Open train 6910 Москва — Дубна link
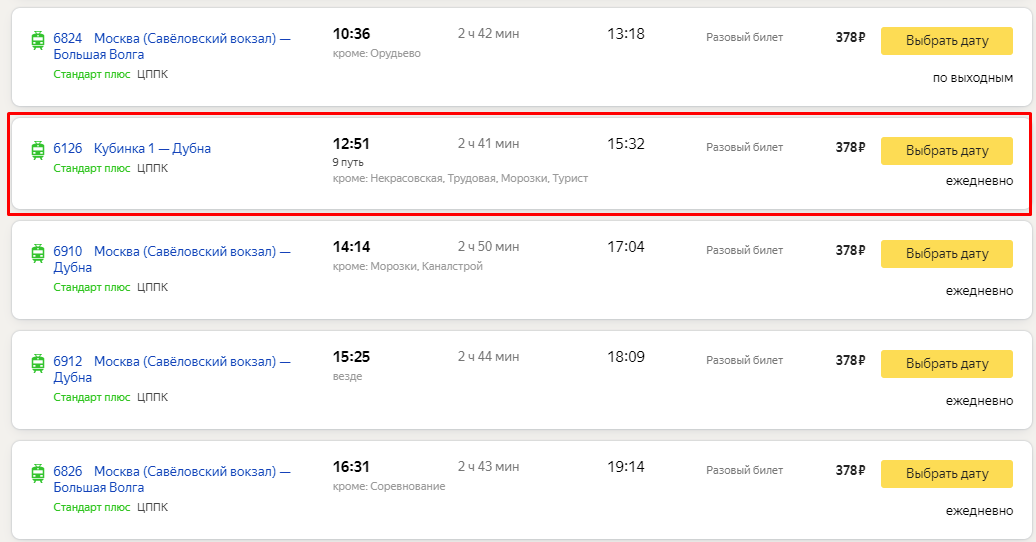 172,259
